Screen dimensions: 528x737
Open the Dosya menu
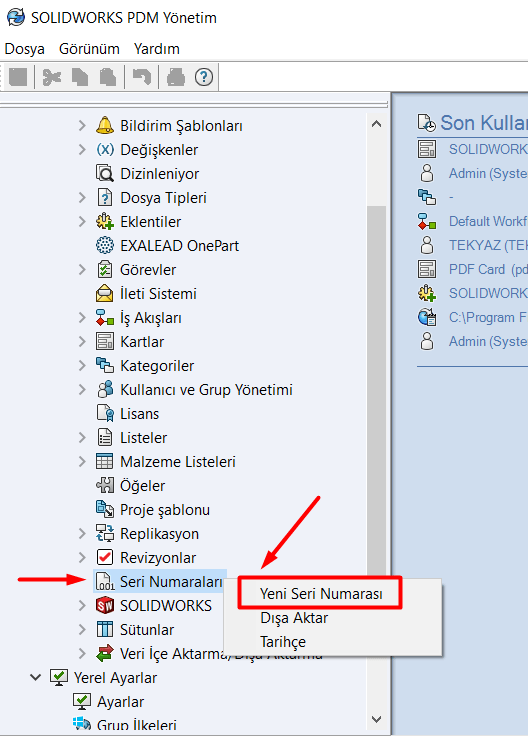(x=24, y=49)
